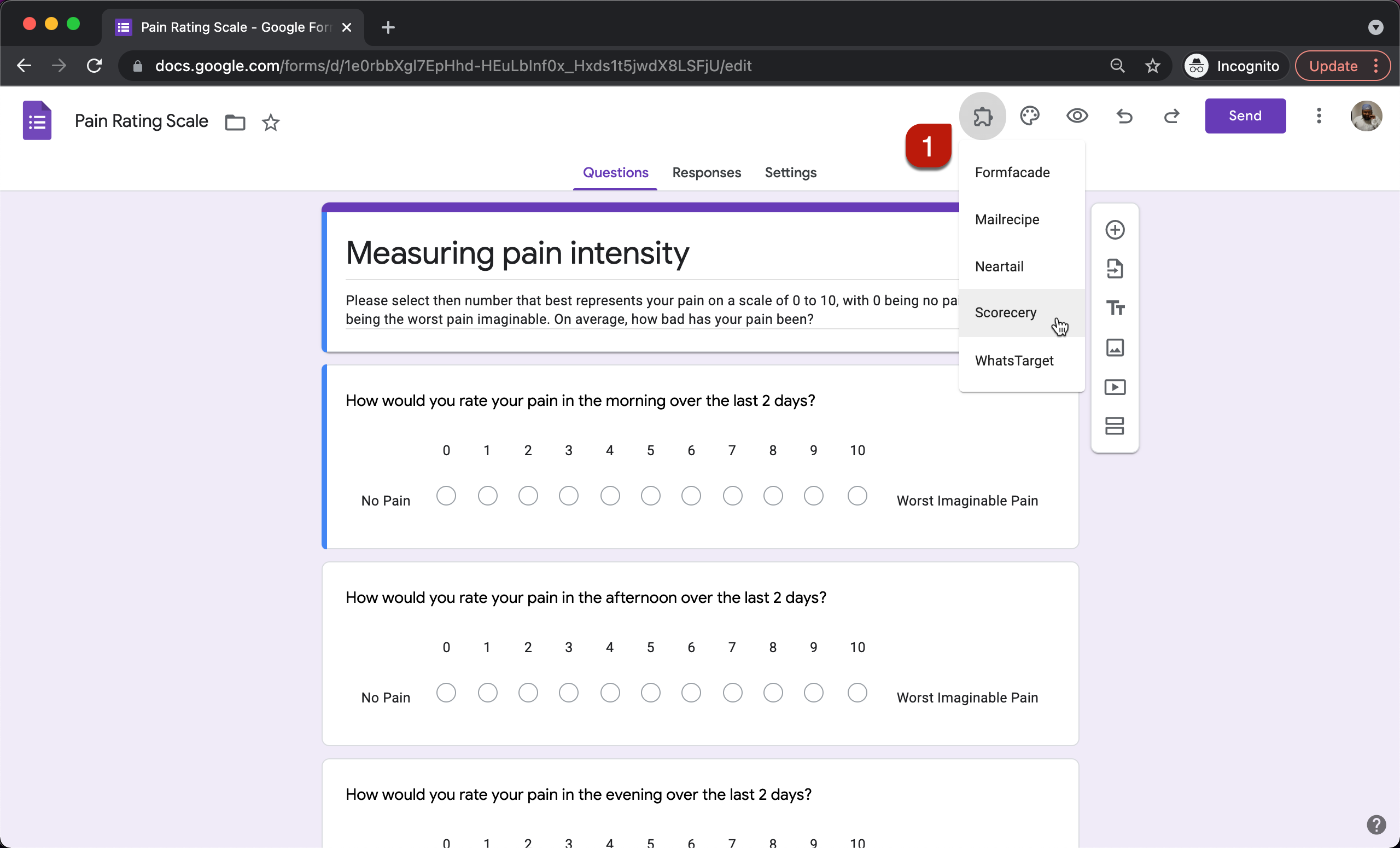
Task: Select radio button for pain rating 10 afternoon
Action: [856, 694]
